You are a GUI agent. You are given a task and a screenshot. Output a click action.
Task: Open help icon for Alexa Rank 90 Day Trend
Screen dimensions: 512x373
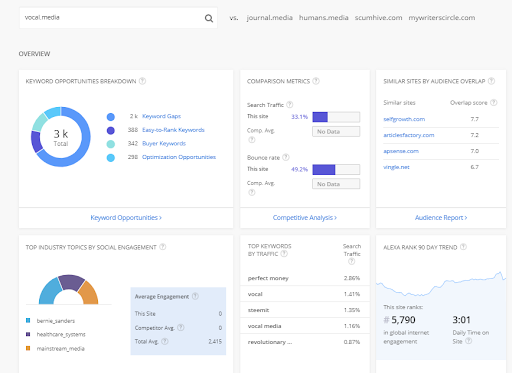coord(463,247)
